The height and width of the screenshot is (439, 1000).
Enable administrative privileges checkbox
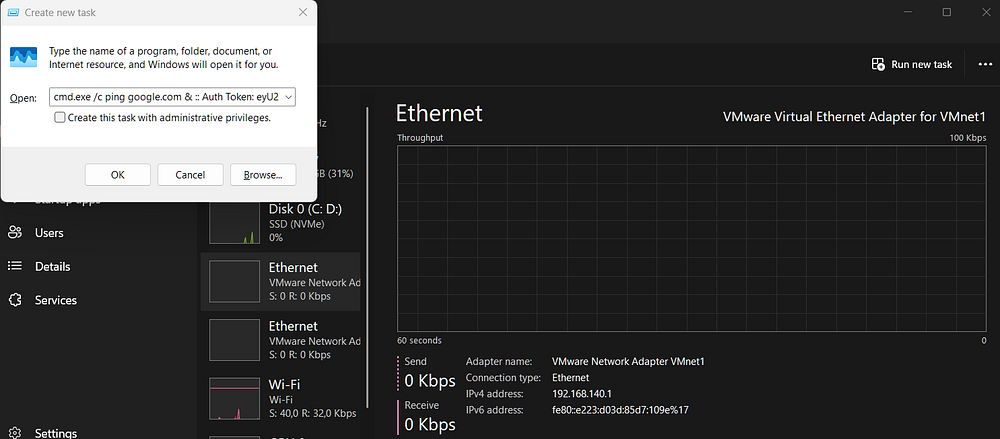pyautogui.click(x=60, y=117)
